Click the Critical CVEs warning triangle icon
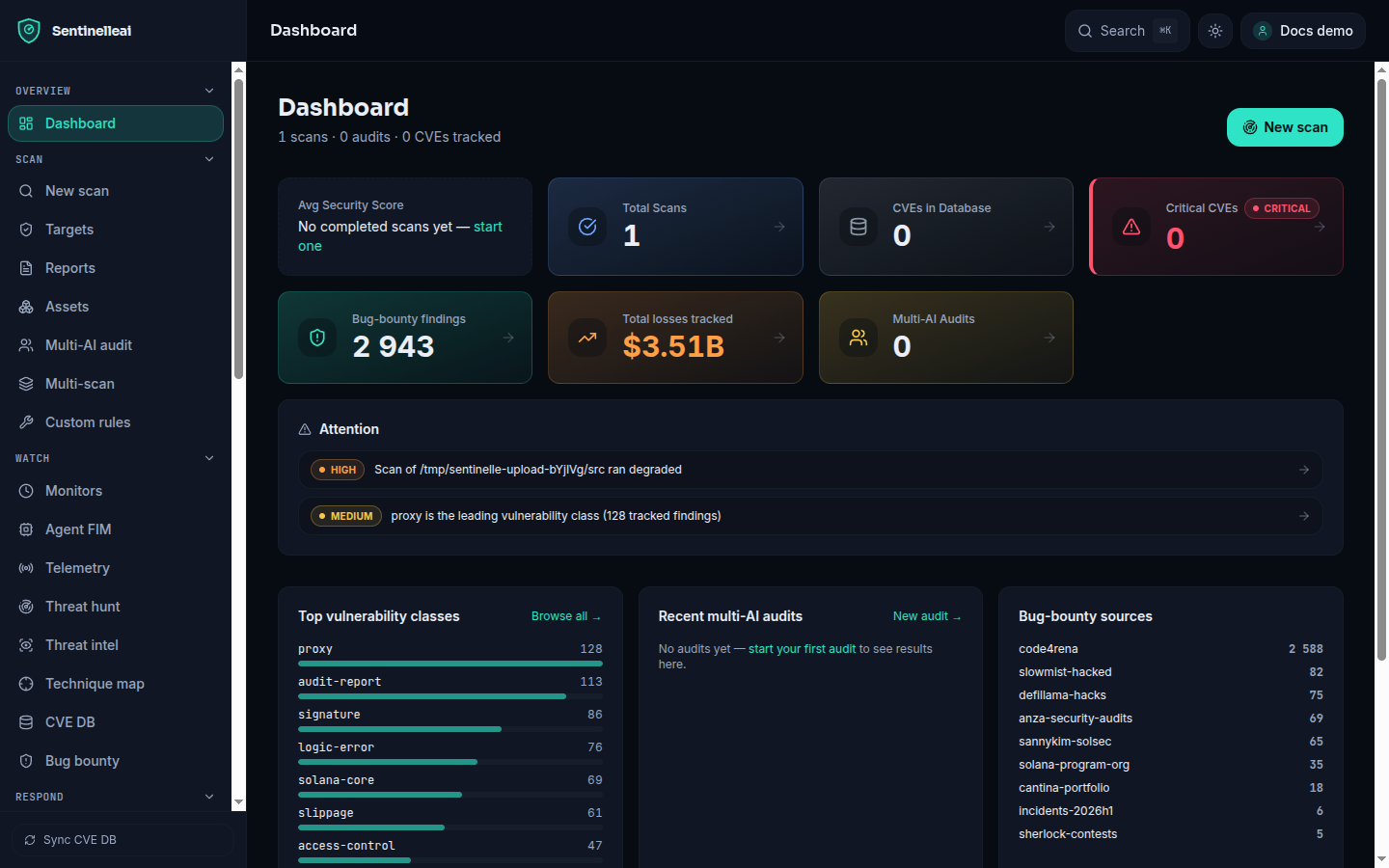 pos(1131,227)
